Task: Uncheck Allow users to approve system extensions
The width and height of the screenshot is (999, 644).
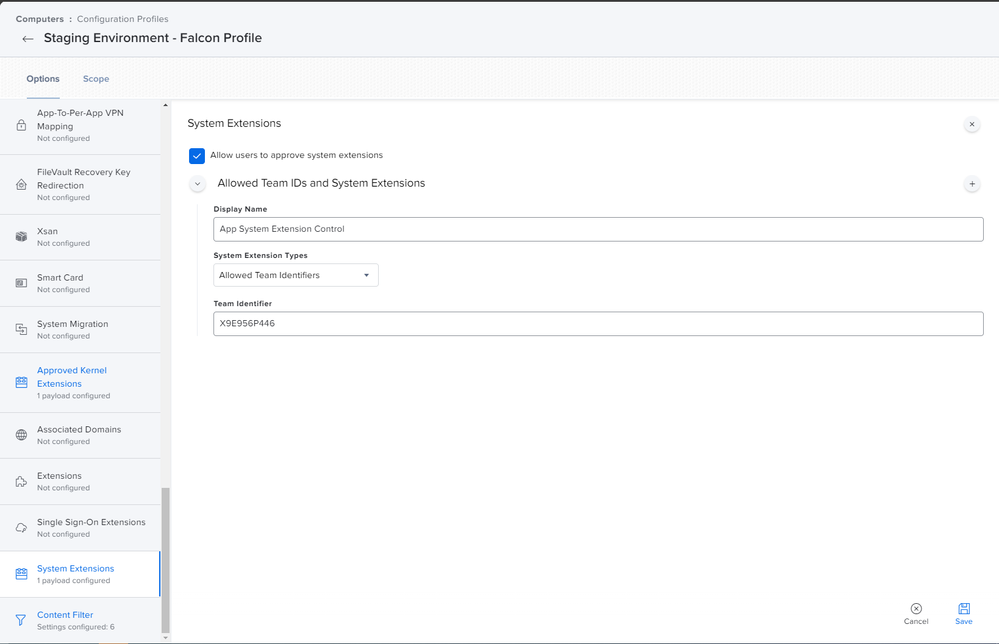Action: click(x=197, y=155)
